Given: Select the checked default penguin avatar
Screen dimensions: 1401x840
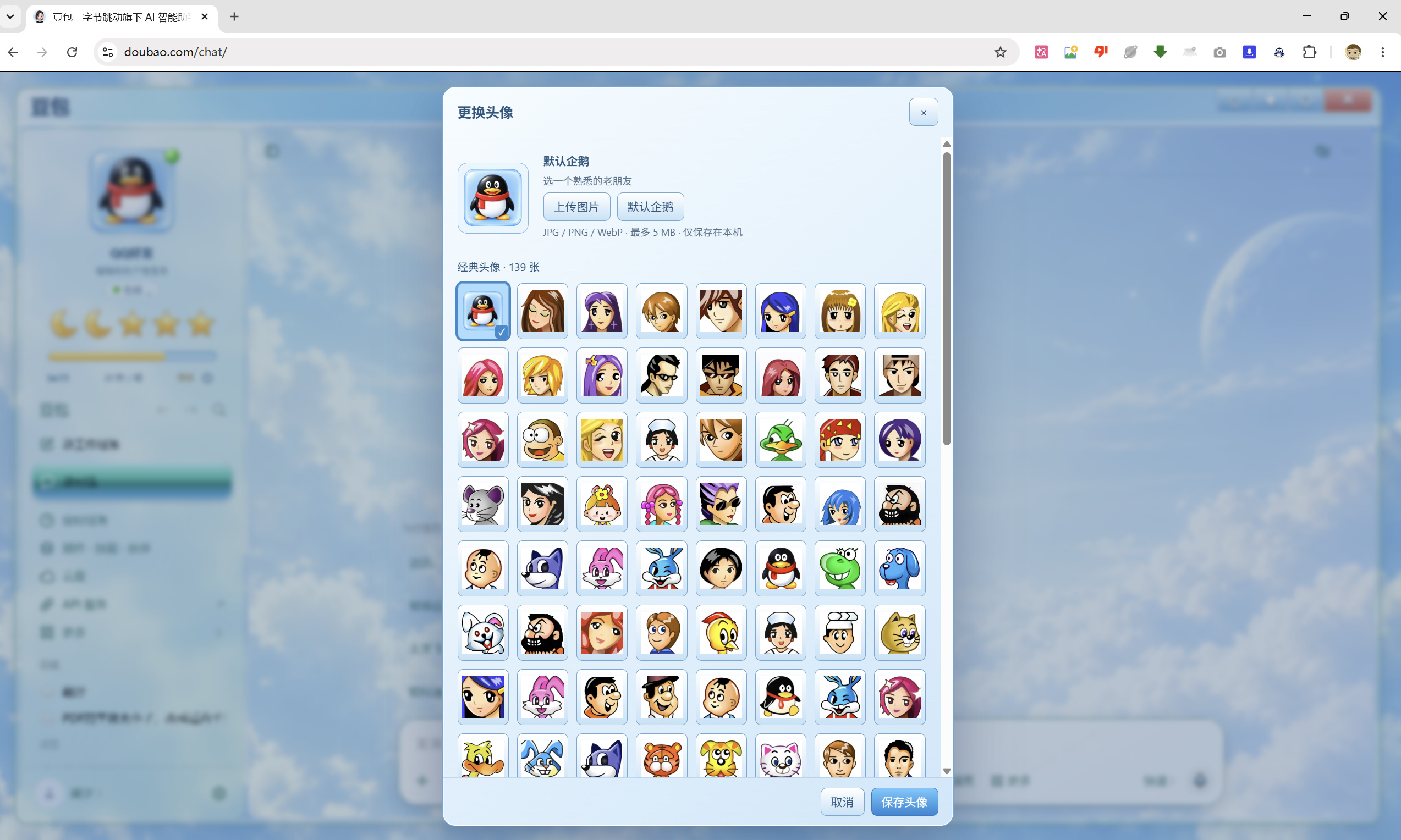Looking at the screenshot, I should [x=483, y=311].
